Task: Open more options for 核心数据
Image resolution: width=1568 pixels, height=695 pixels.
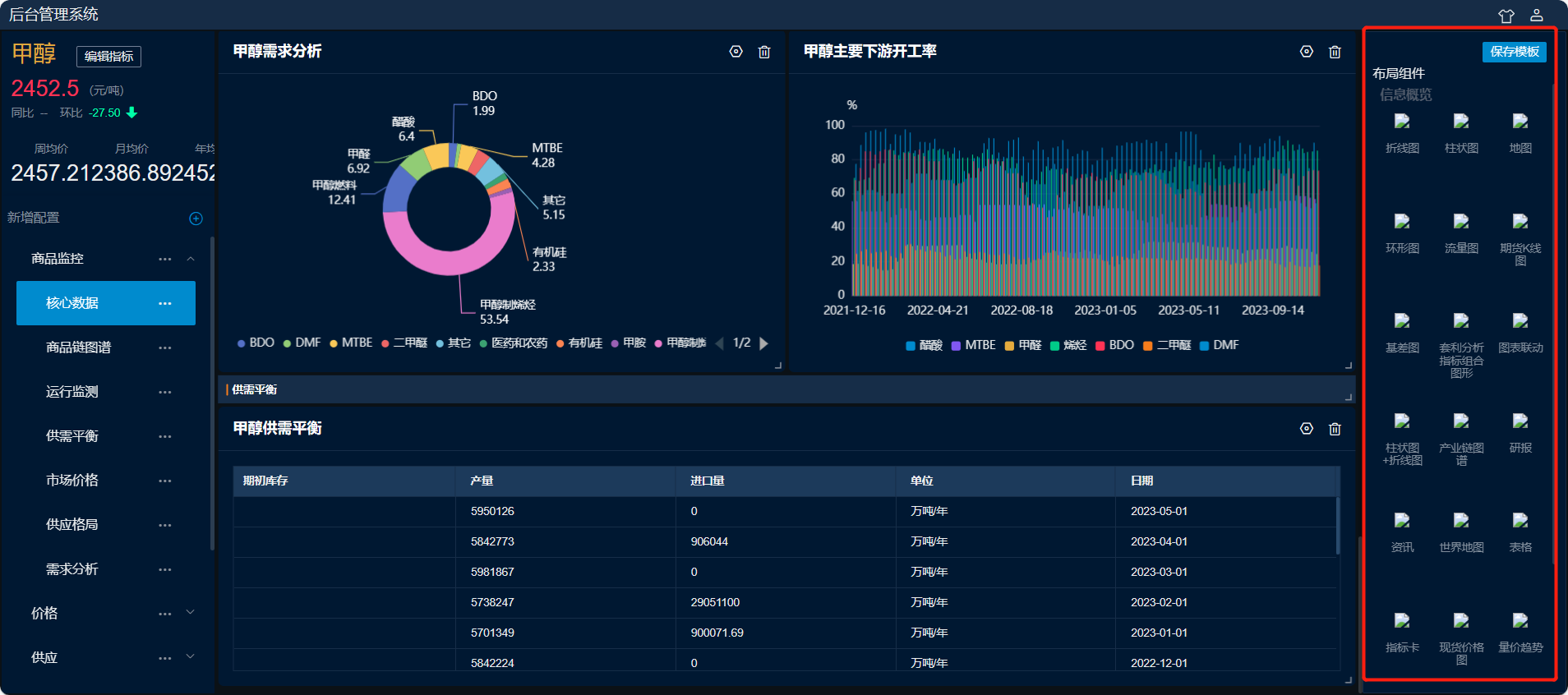Action: [x=165, y=303]
